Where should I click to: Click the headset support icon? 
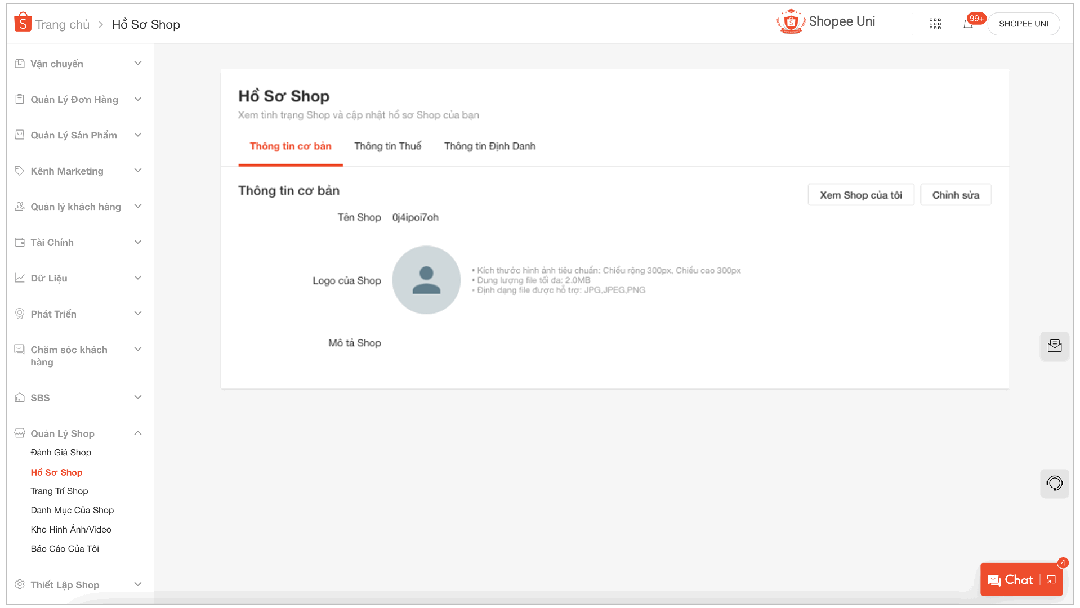[1054, 484]
